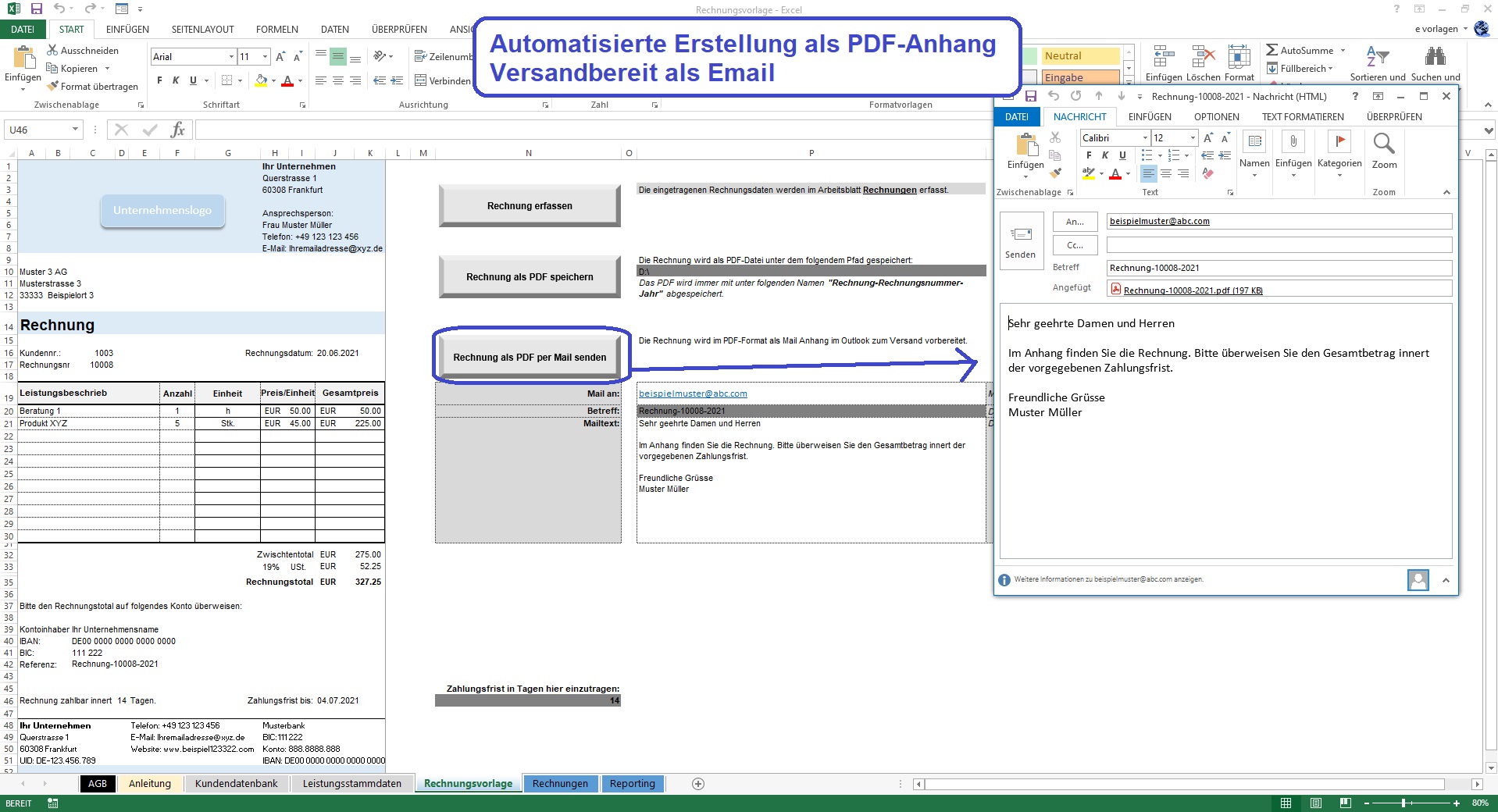Expand the AutoSumme dropdown arrow
Screen dimensions: 1498x812
[x=1343, y=50]
